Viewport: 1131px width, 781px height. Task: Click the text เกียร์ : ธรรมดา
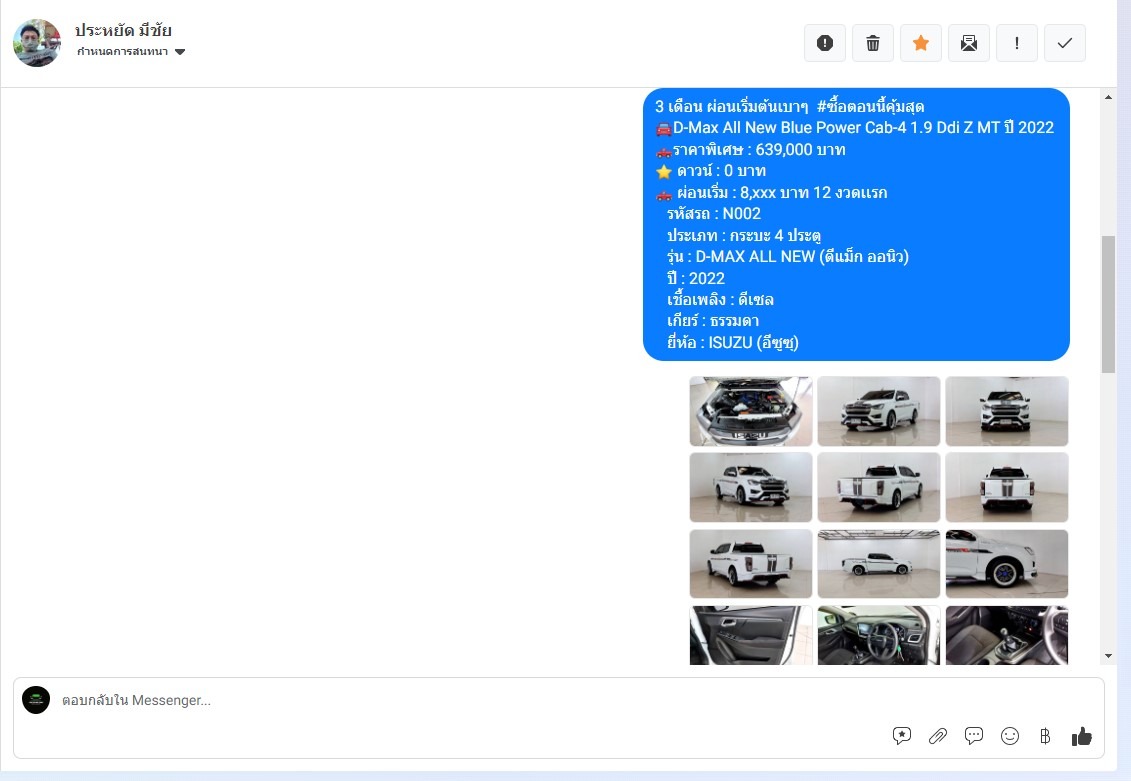point(713,321)
